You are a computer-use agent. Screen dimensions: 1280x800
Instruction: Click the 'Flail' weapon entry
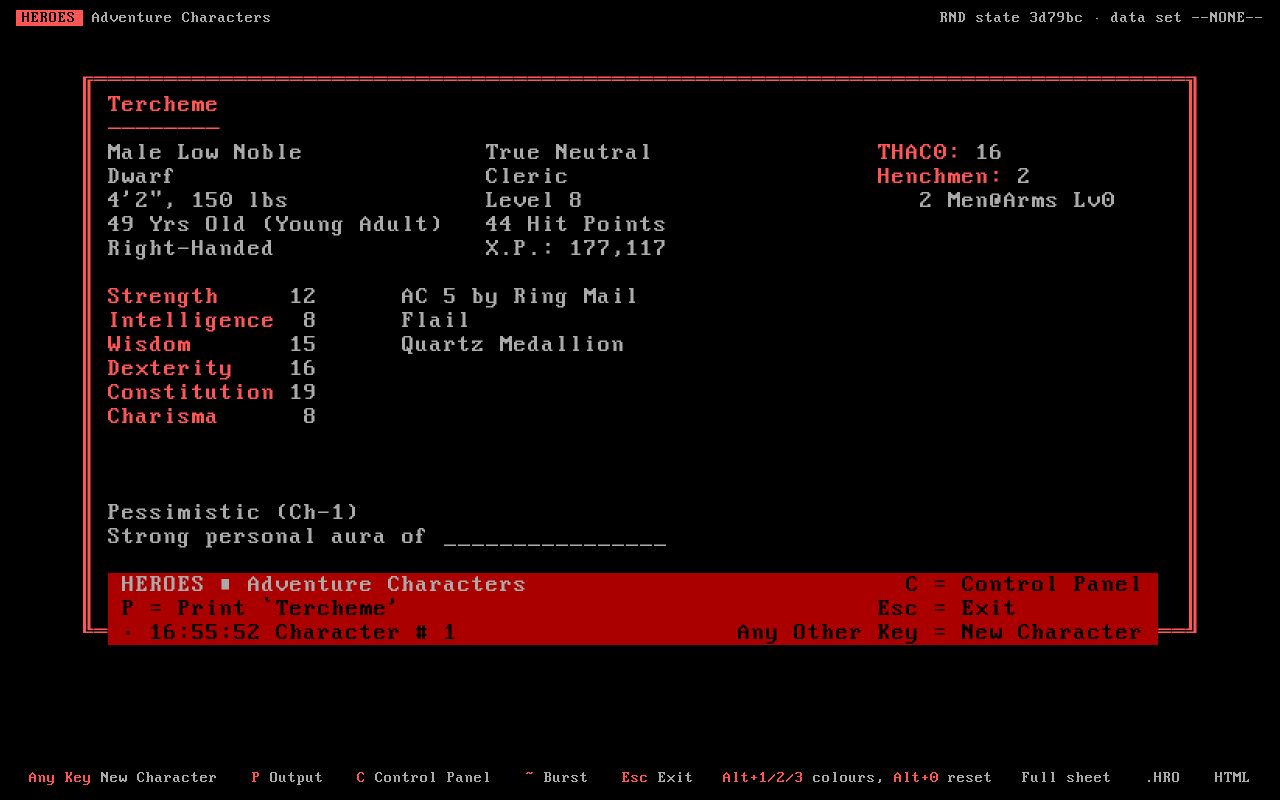tap(435, 320)
